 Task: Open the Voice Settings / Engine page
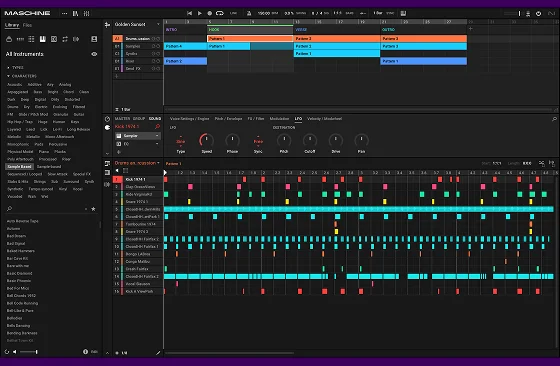(190, 119)
